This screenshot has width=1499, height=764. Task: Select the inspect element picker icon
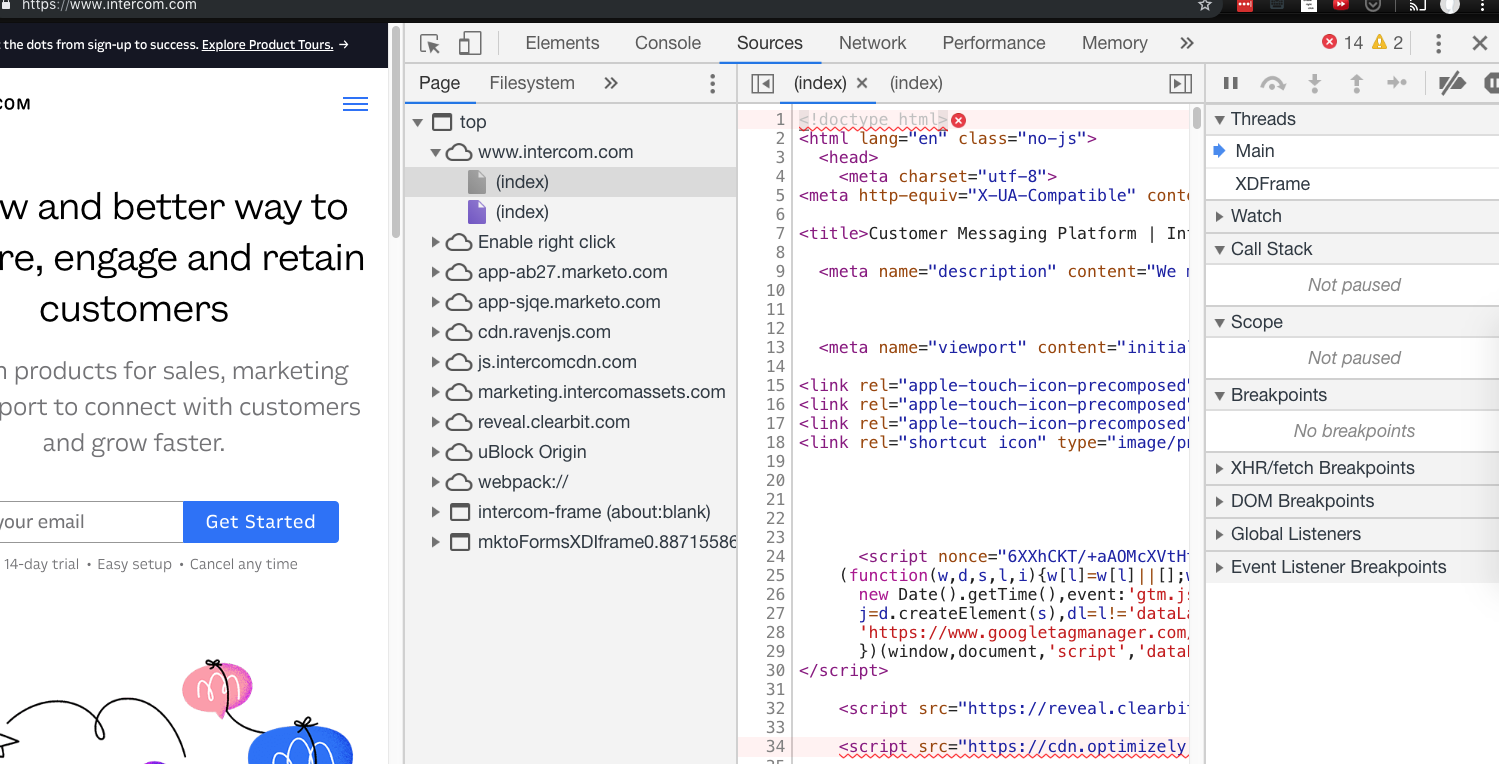430,43
